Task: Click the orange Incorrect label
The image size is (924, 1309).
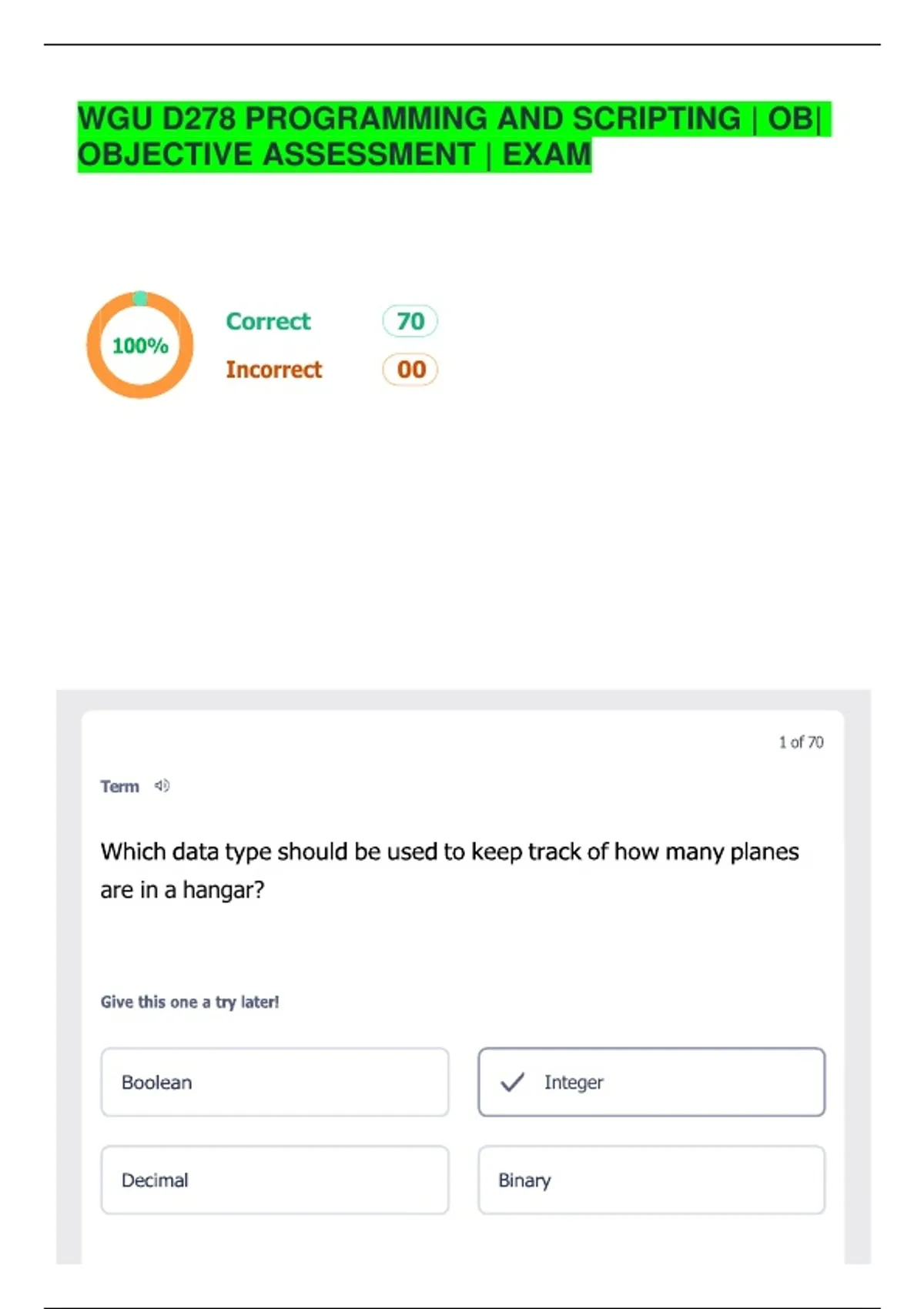Action: [x=273, y=370]
